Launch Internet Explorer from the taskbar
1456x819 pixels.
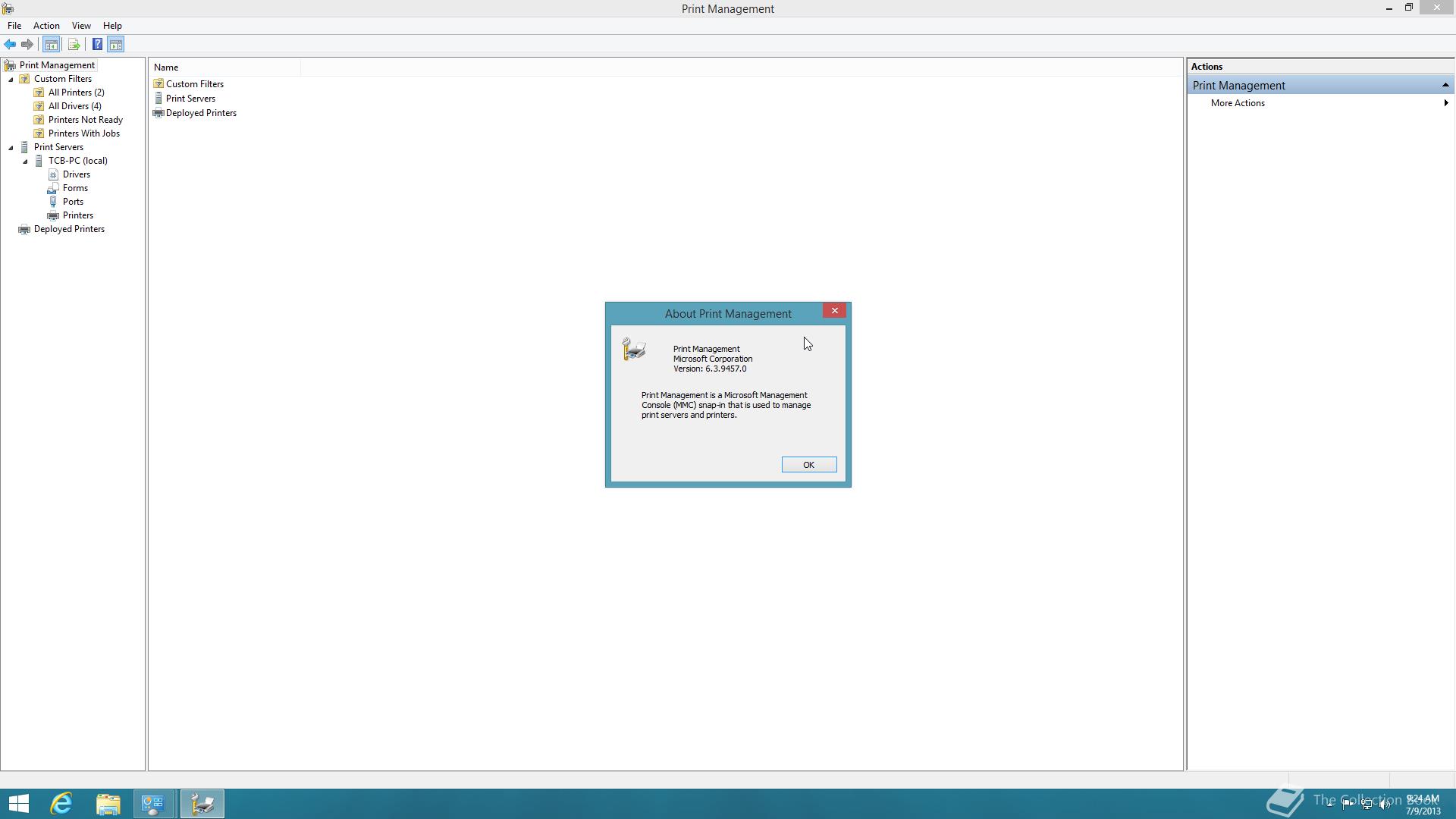tap(61, 804)
